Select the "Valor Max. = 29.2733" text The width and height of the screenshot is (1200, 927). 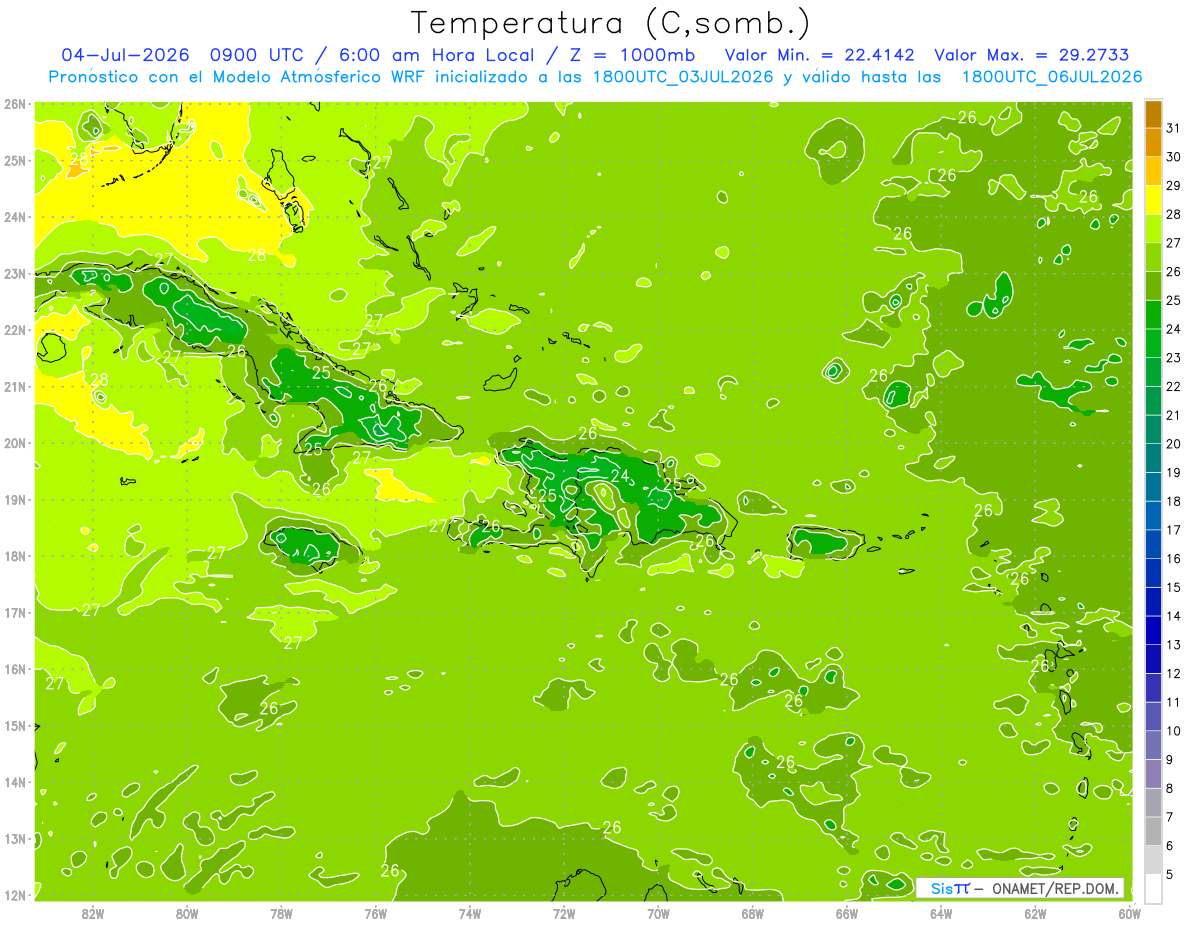(1032, 55)
